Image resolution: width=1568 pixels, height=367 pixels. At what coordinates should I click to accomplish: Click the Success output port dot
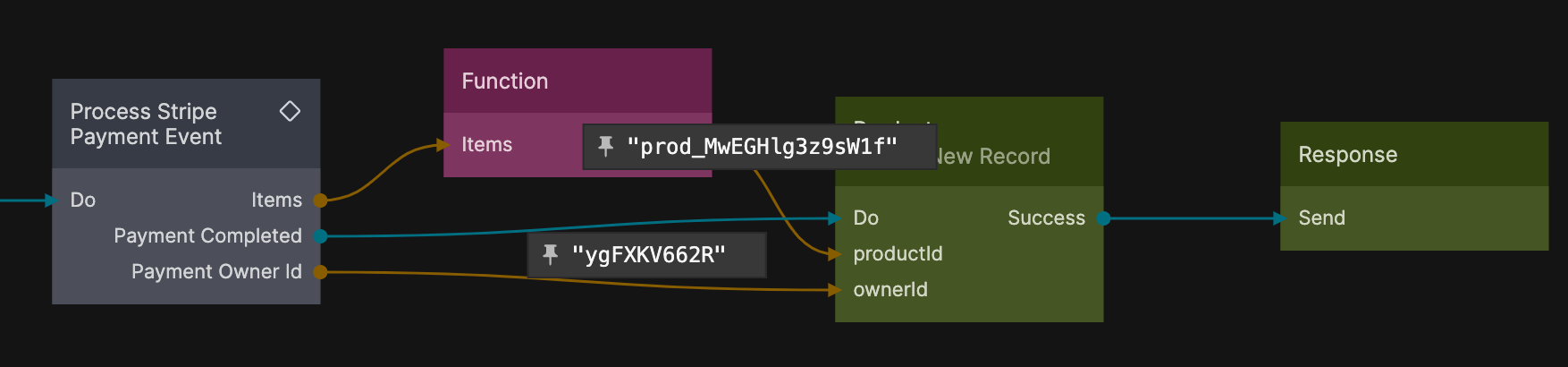click(x=1103, y=218)
